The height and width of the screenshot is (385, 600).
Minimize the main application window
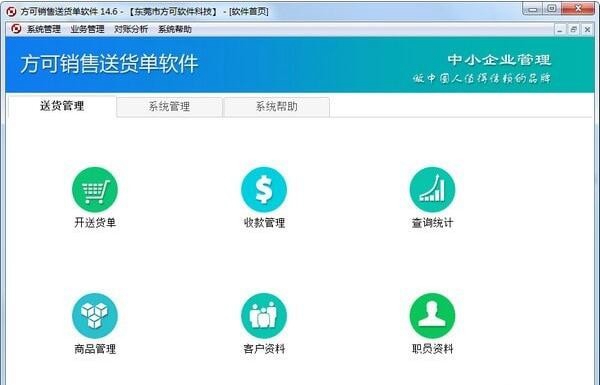pos(532,9)
